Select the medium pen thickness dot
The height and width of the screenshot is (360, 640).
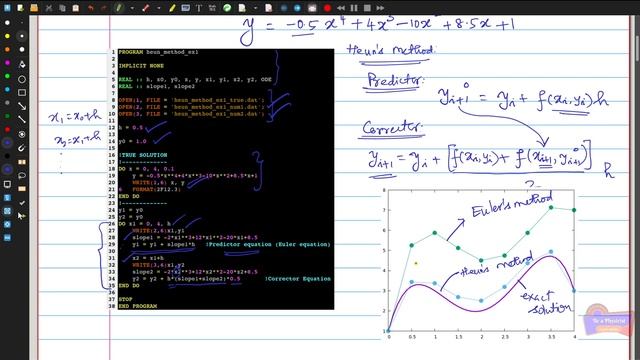point(22,36)
